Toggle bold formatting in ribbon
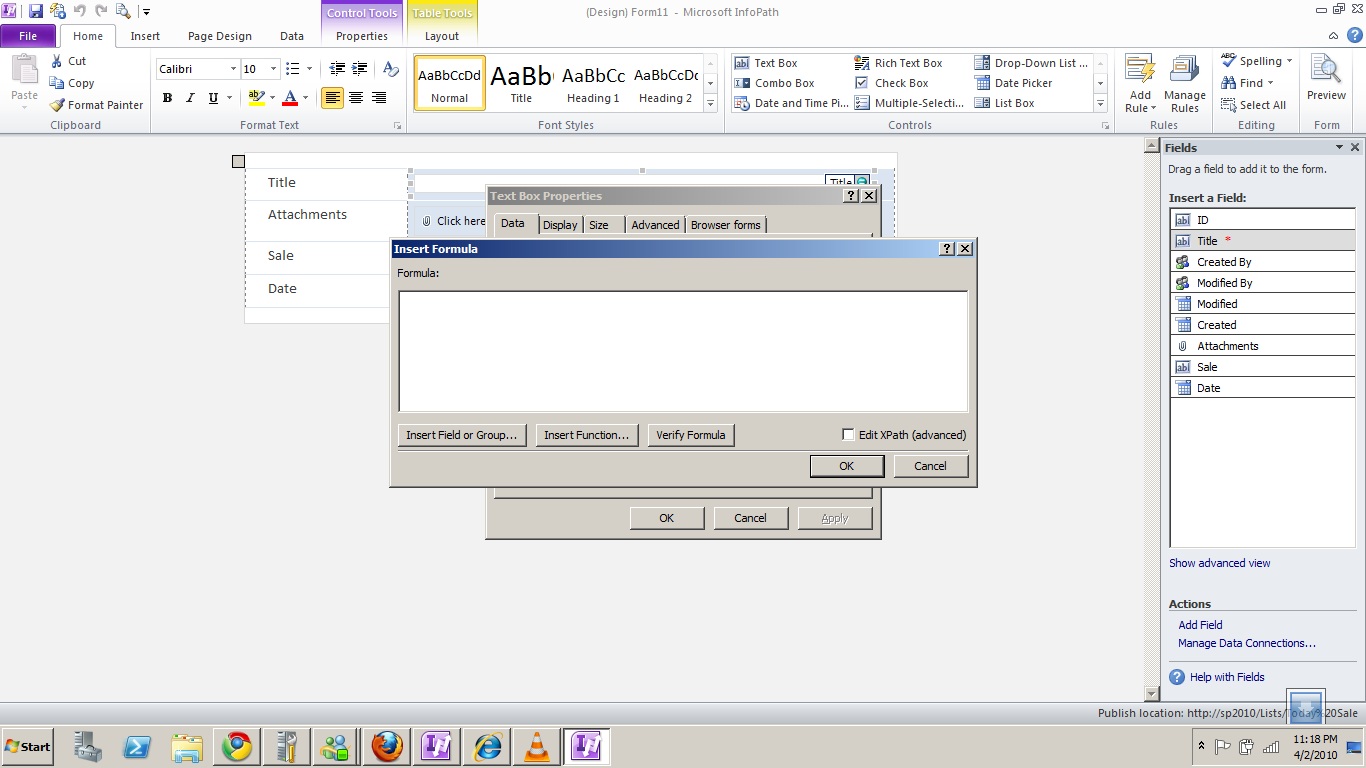The width and height of the screenshot is (1366, 768). pyautogui.click(x=167, y=98)
